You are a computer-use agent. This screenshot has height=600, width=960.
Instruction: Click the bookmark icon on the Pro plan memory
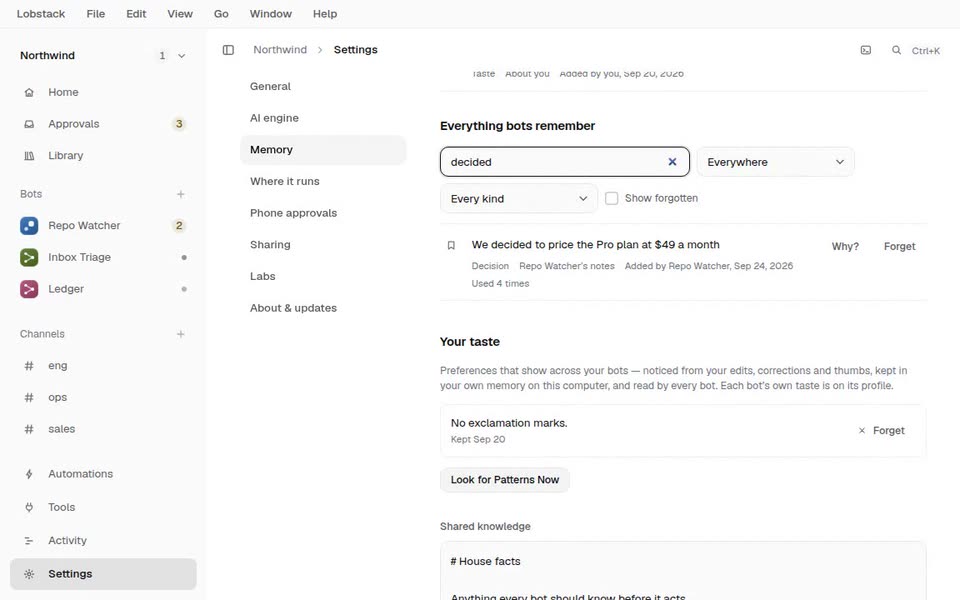click(x=451, y=246)
